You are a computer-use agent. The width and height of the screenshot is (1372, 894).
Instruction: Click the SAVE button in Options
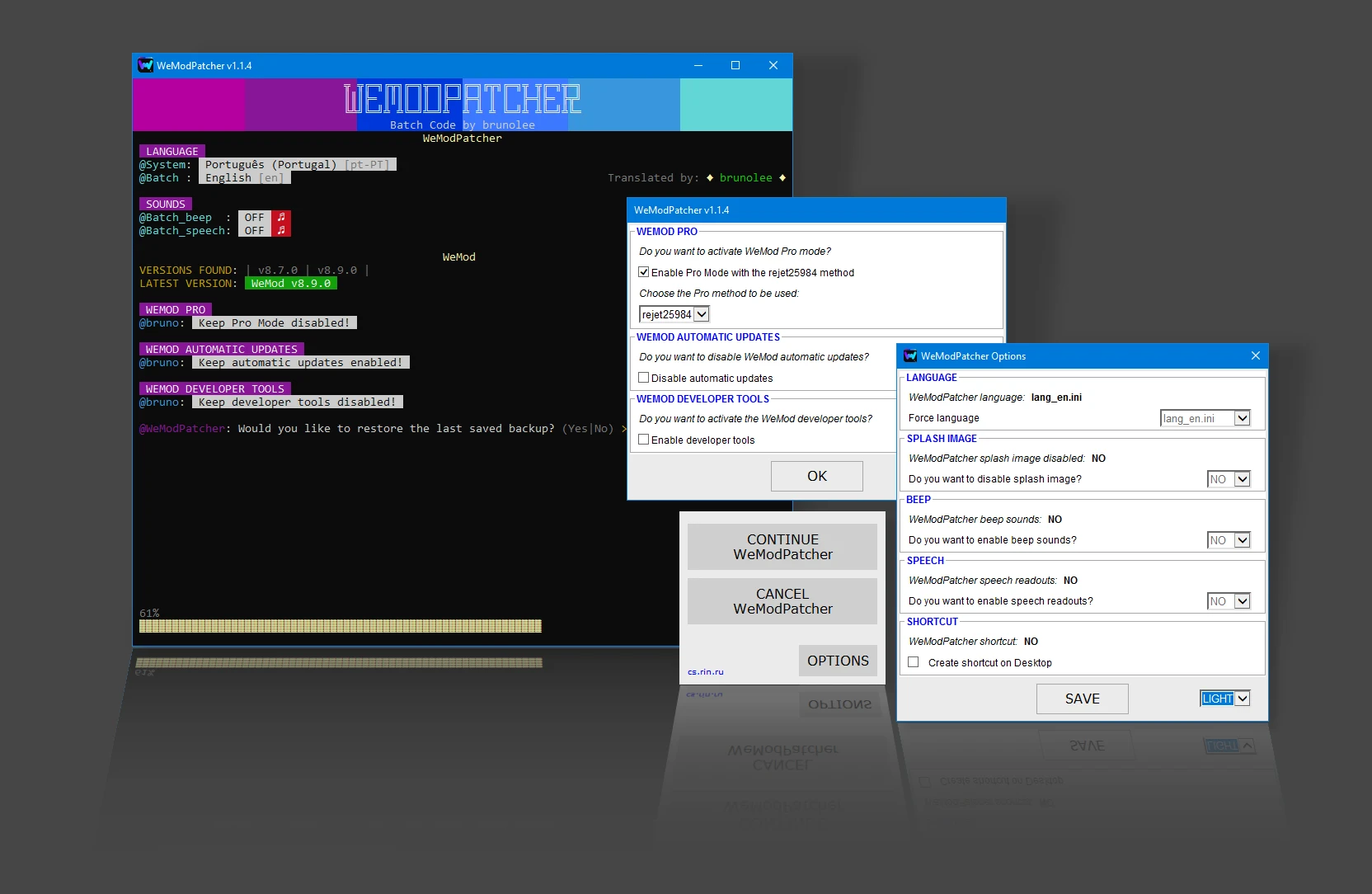[1082, 699]
